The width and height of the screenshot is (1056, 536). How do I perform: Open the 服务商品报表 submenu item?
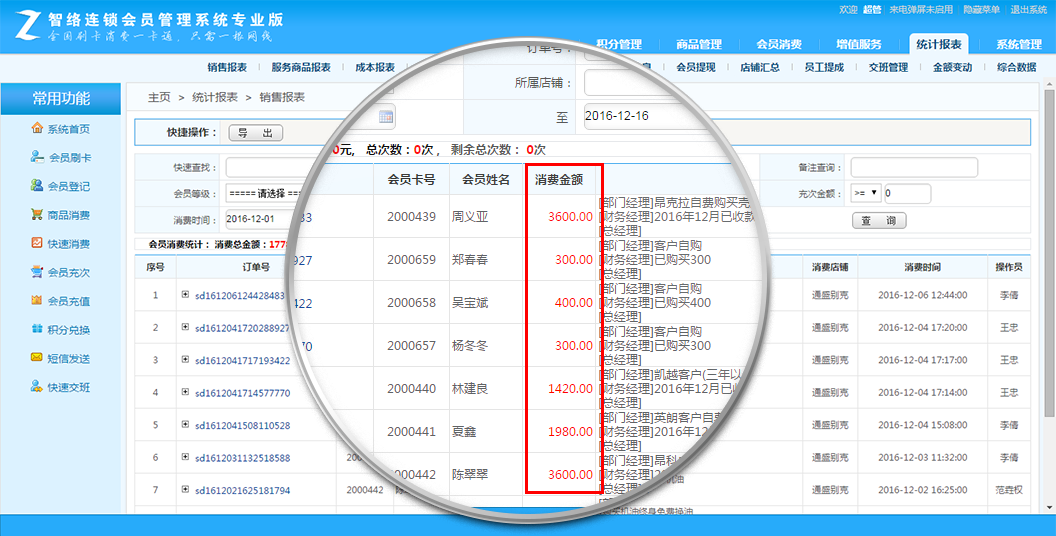[301, 67]
